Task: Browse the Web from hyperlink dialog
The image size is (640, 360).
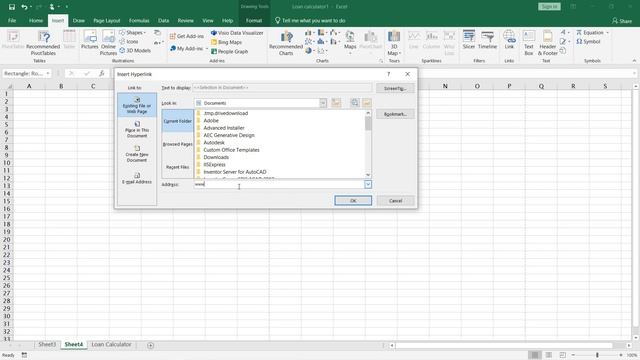Action: tap(355, 103)
